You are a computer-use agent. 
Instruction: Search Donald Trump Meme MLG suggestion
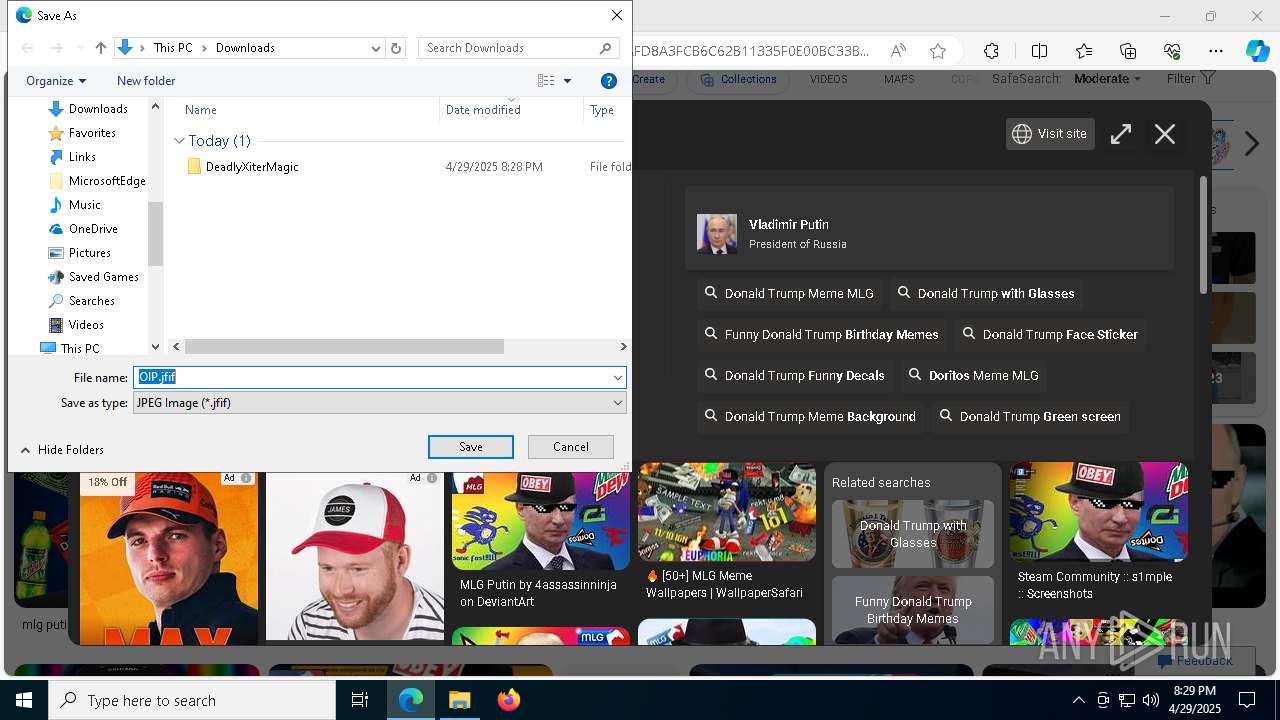click(789, 294)
